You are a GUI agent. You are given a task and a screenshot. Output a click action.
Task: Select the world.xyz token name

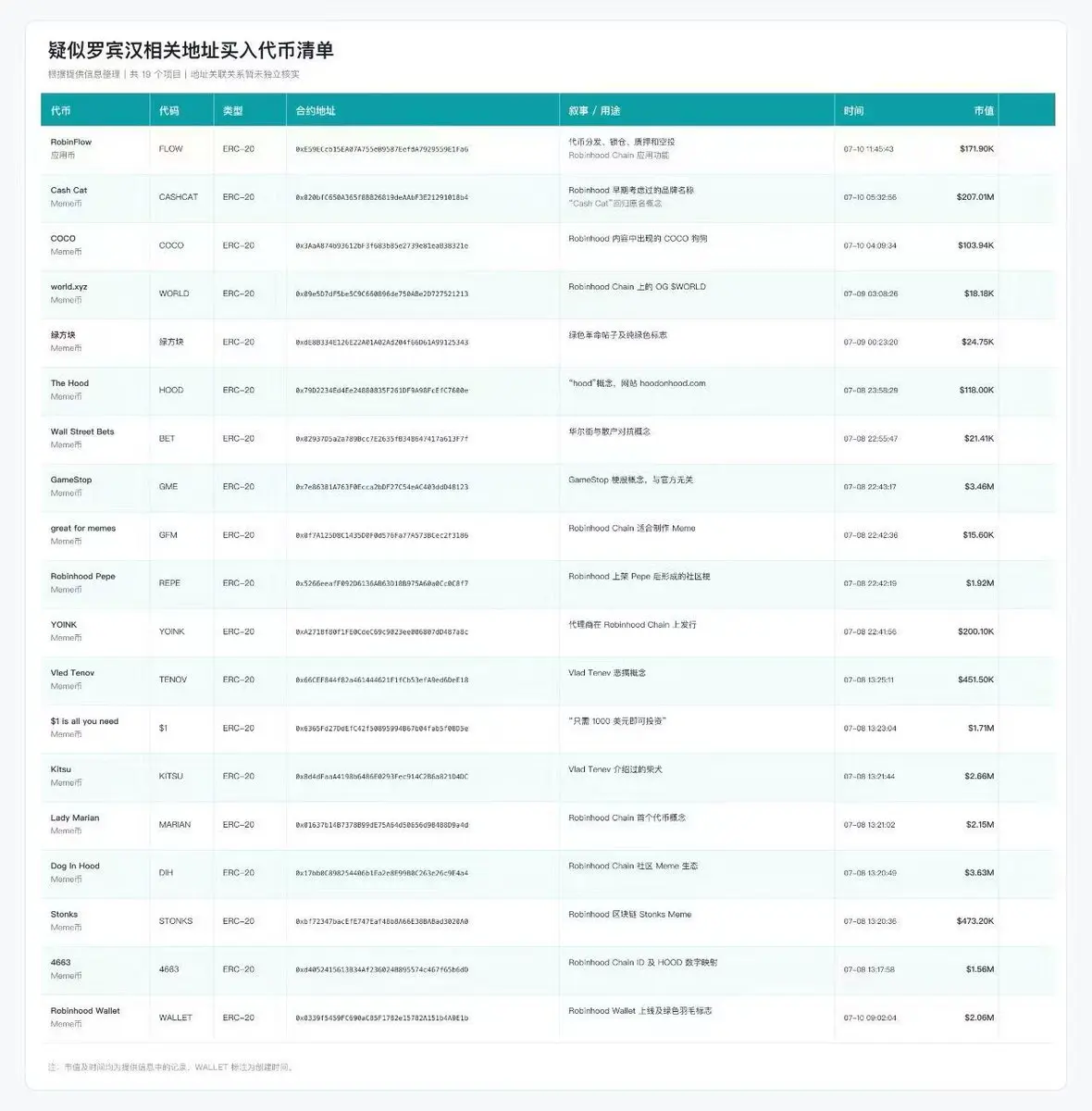coord(68,287)
